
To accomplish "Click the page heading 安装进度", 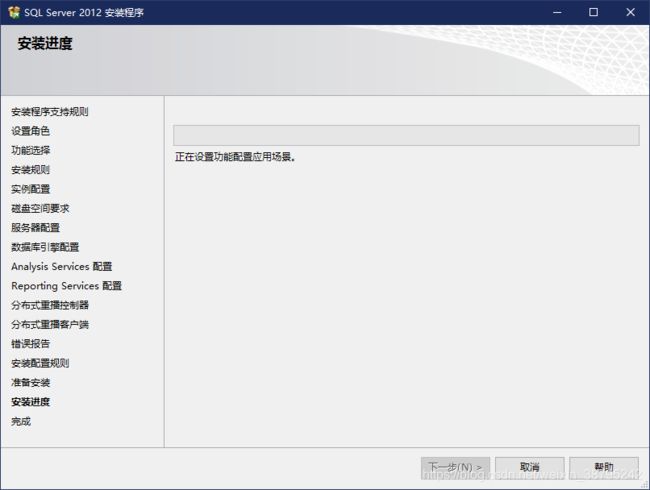I will (45, 43).
